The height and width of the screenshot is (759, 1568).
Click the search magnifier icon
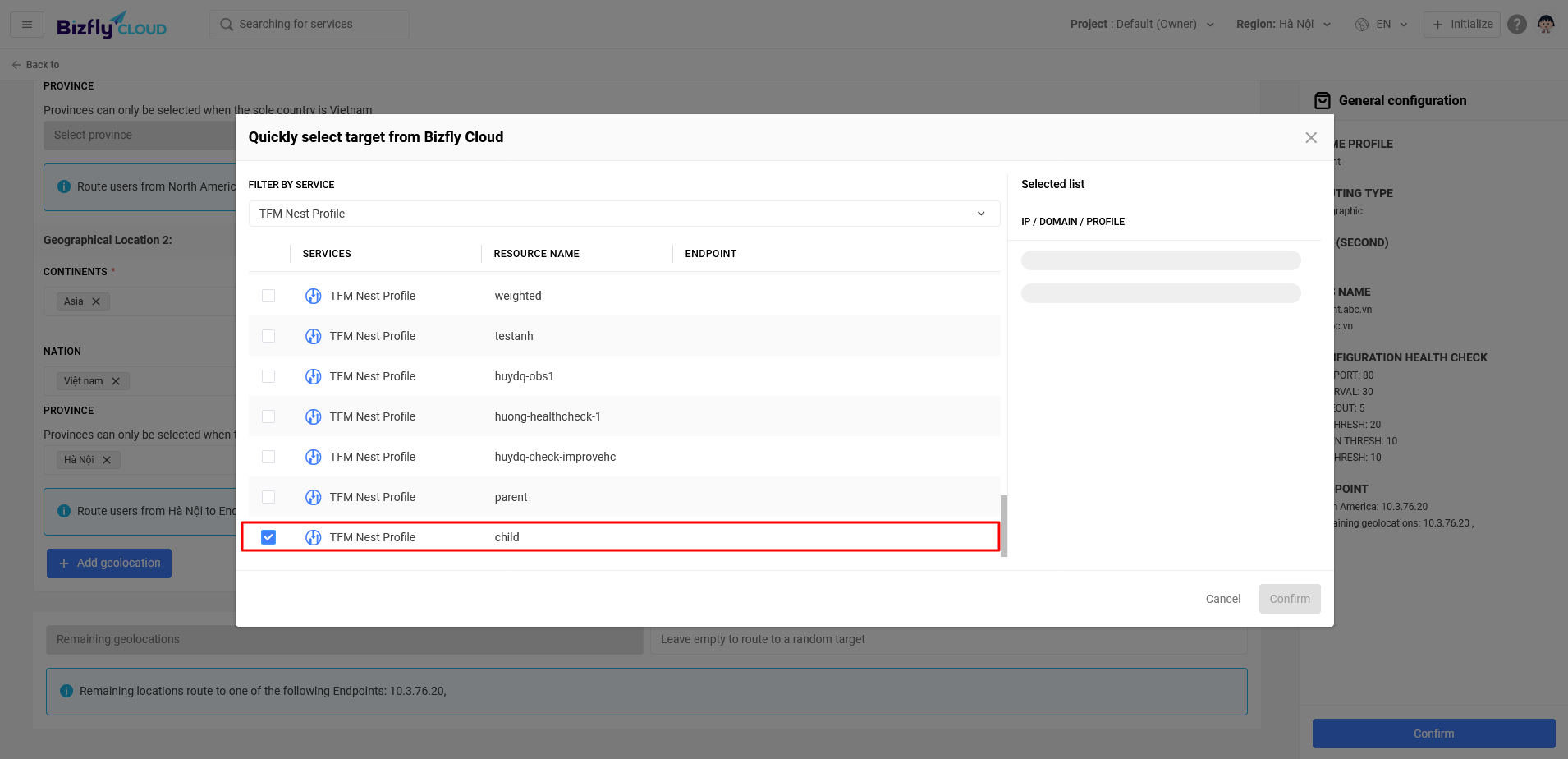click(x=227, y=25)
